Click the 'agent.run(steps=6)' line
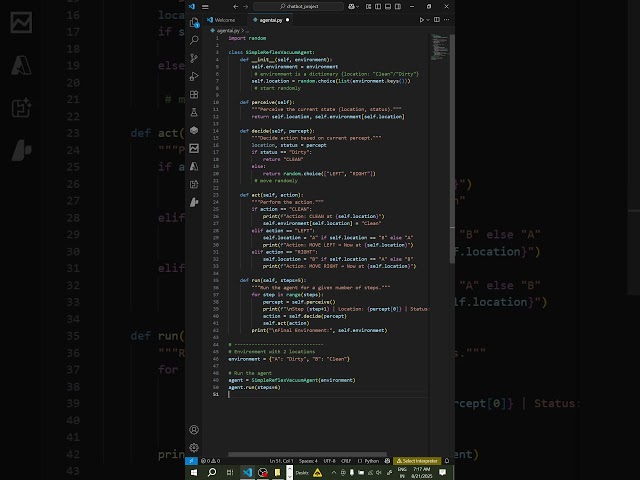The image size is (640, 480). point(254,387)
